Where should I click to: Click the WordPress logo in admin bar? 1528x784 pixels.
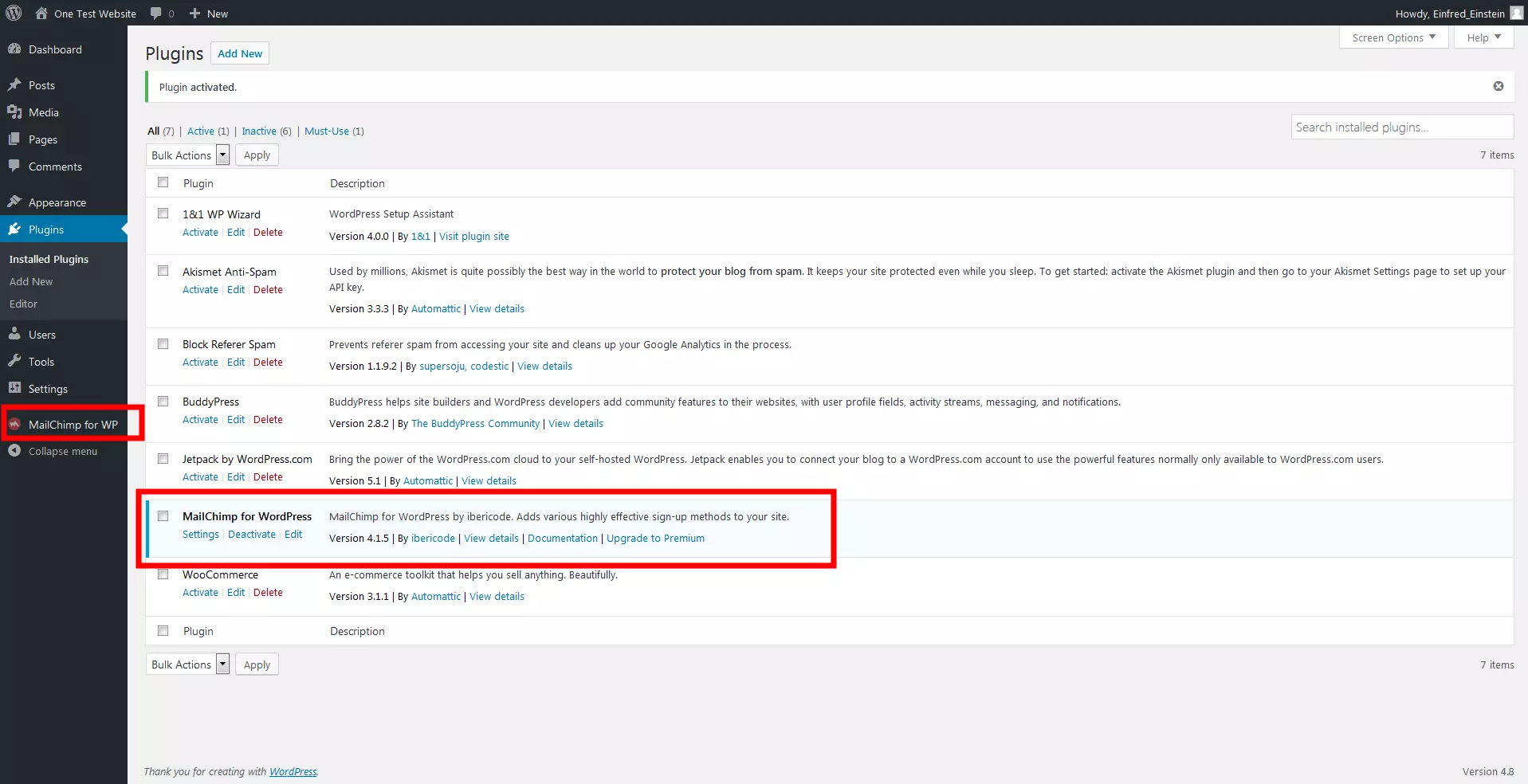pyautogui.click(x=14, y=13)
